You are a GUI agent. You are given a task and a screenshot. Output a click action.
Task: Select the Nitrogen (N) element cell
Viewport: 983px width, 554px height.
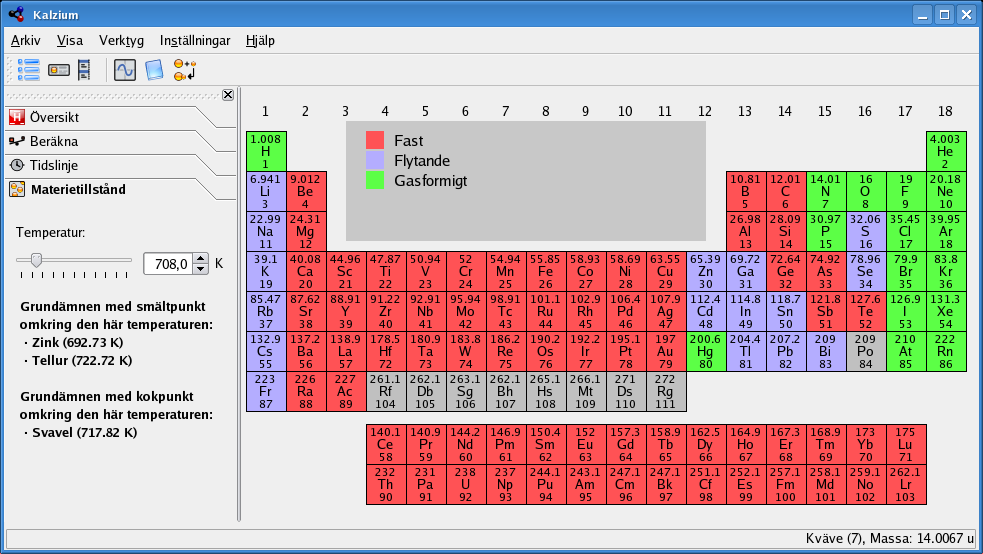click(x=826, y=191)
